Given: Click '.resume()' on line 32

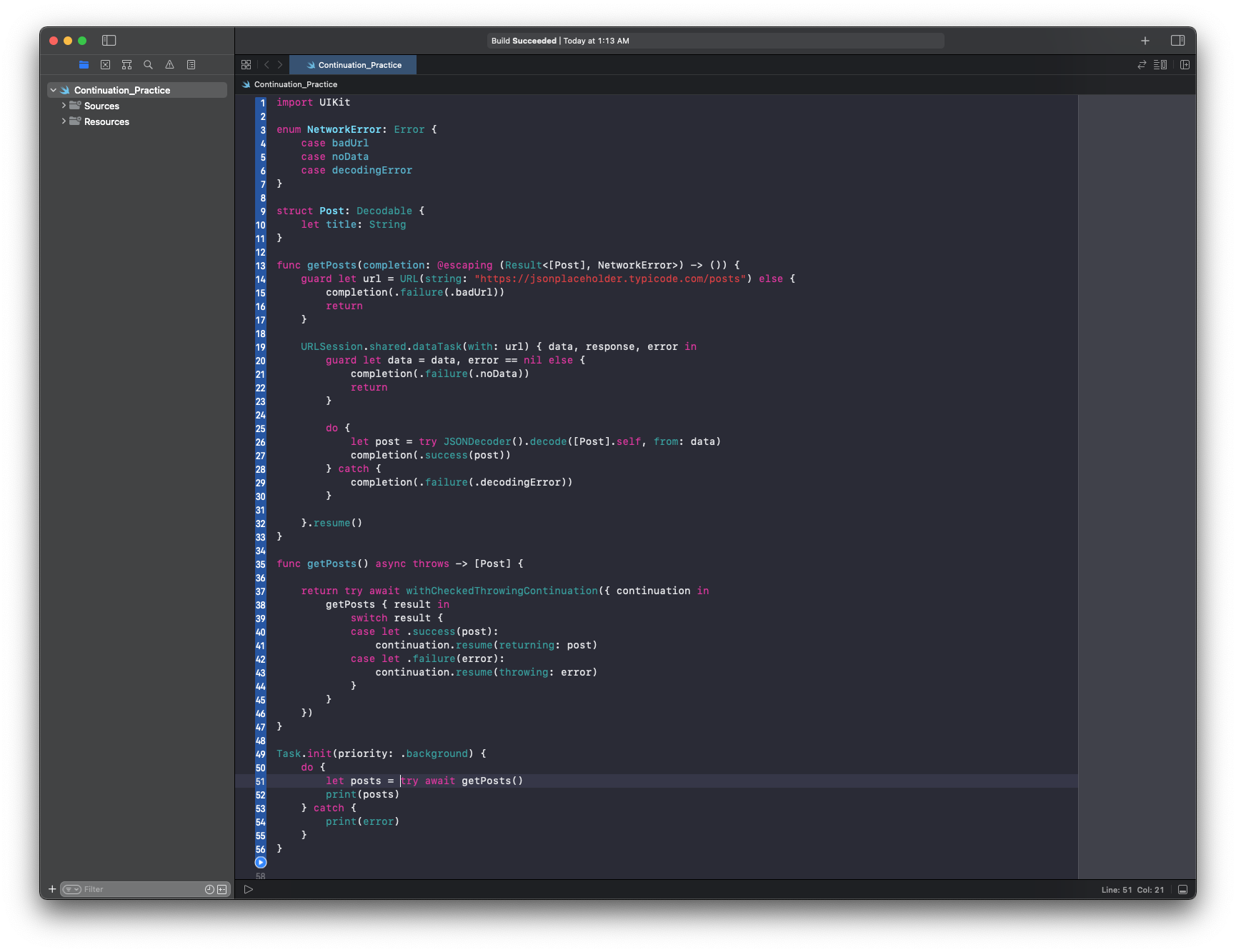Looking at the screenshot, I should tap(334, 523).
